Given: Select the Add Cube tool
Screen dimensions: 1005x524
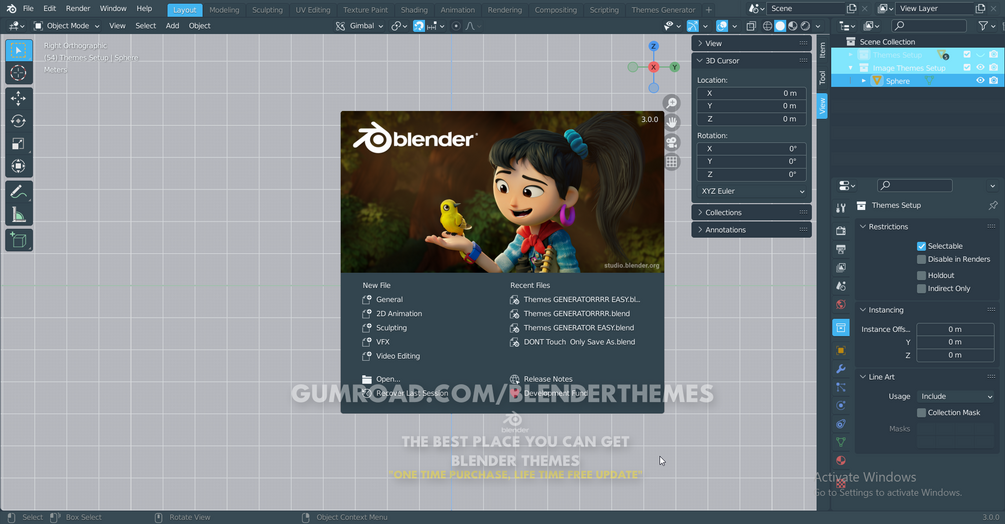Looking at the screenshot, I should tap(19, 240).
